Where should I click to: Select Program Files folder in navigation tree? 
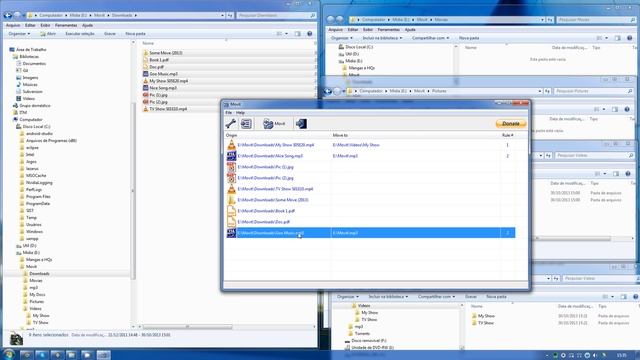38,196
